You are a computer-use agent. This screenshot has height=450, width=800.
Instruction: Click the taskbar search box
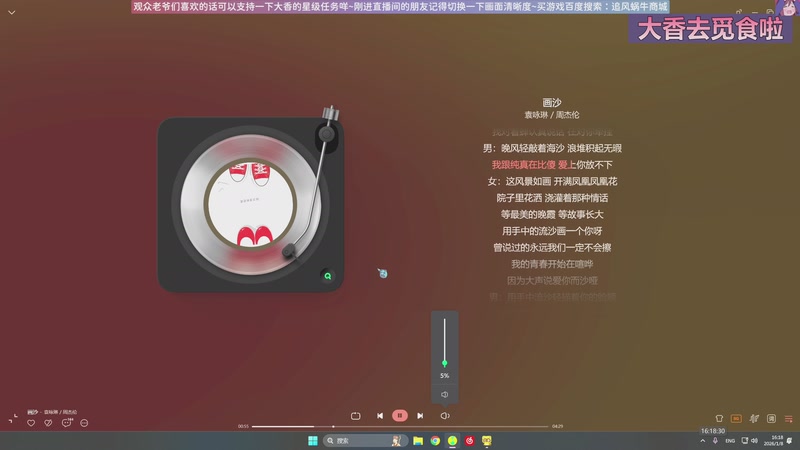click(365, 440)
